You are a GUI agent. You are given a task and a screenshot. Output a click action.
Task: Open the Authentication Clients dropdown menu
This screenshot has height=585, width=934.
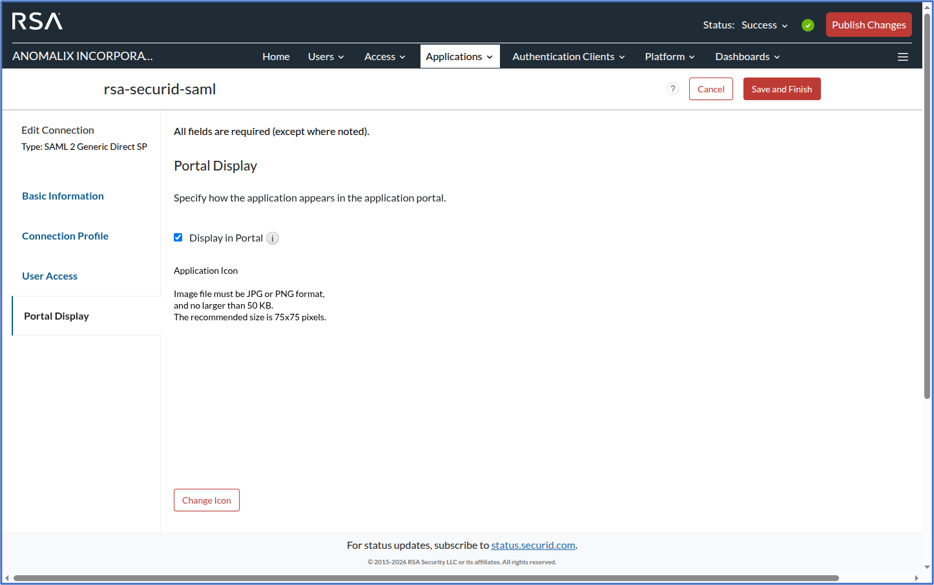[x=568, y=57]
